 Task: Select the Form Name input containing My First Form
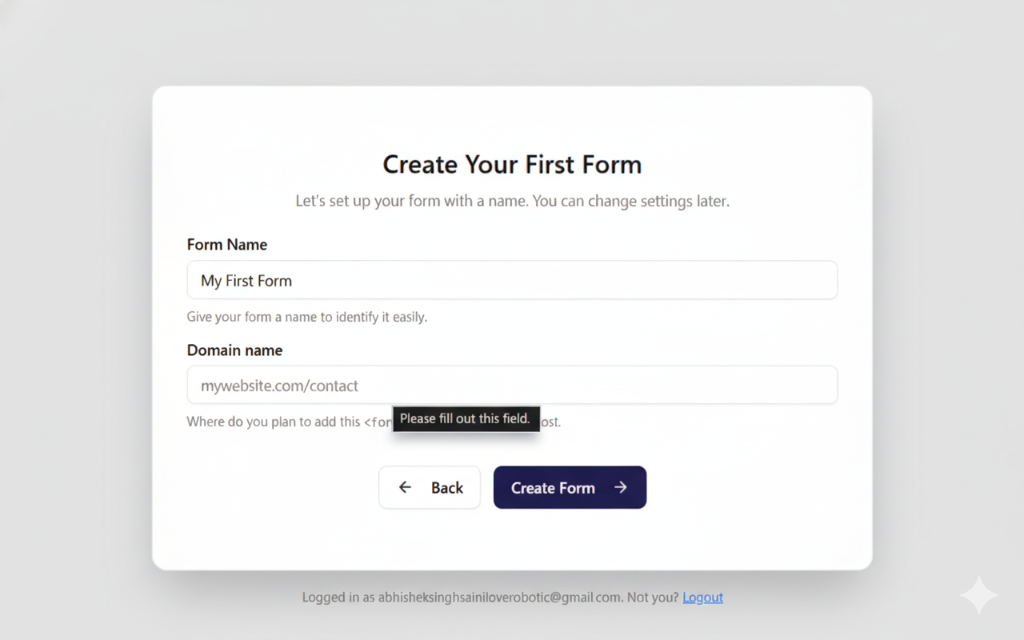pos(512,280)
